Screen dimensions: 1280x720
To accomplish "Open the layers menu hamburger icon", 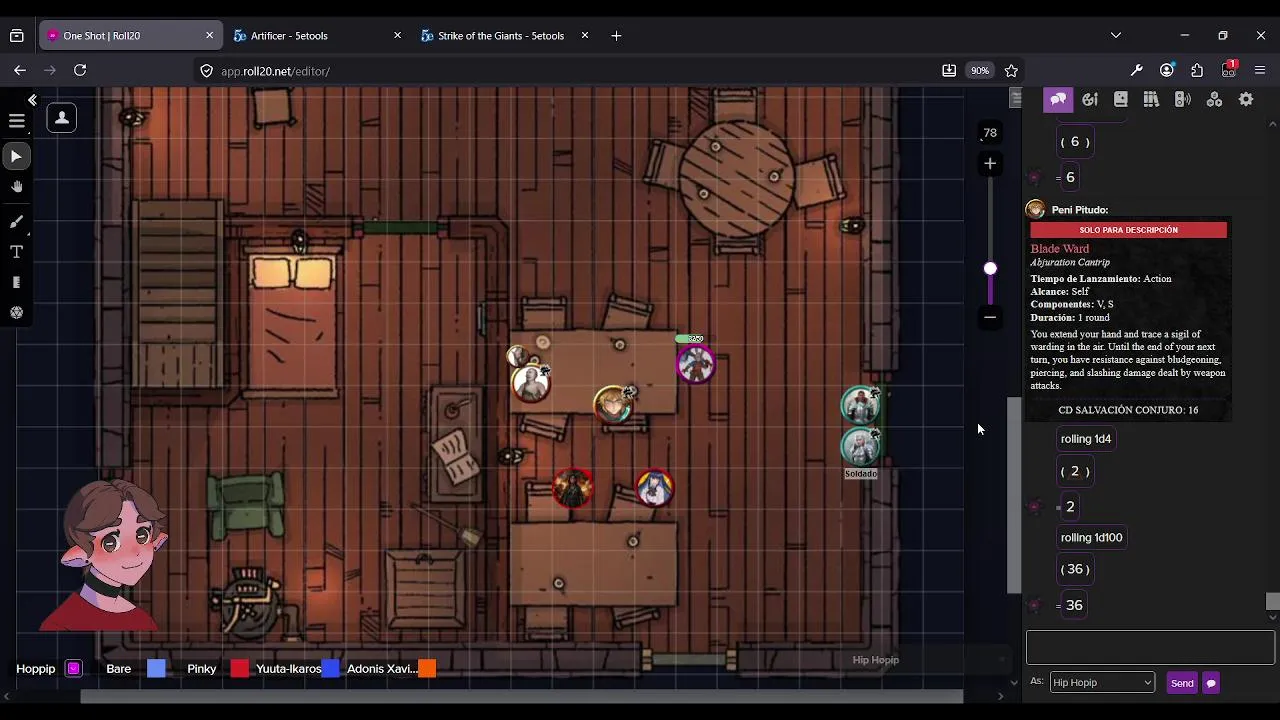I will (17, 121).
